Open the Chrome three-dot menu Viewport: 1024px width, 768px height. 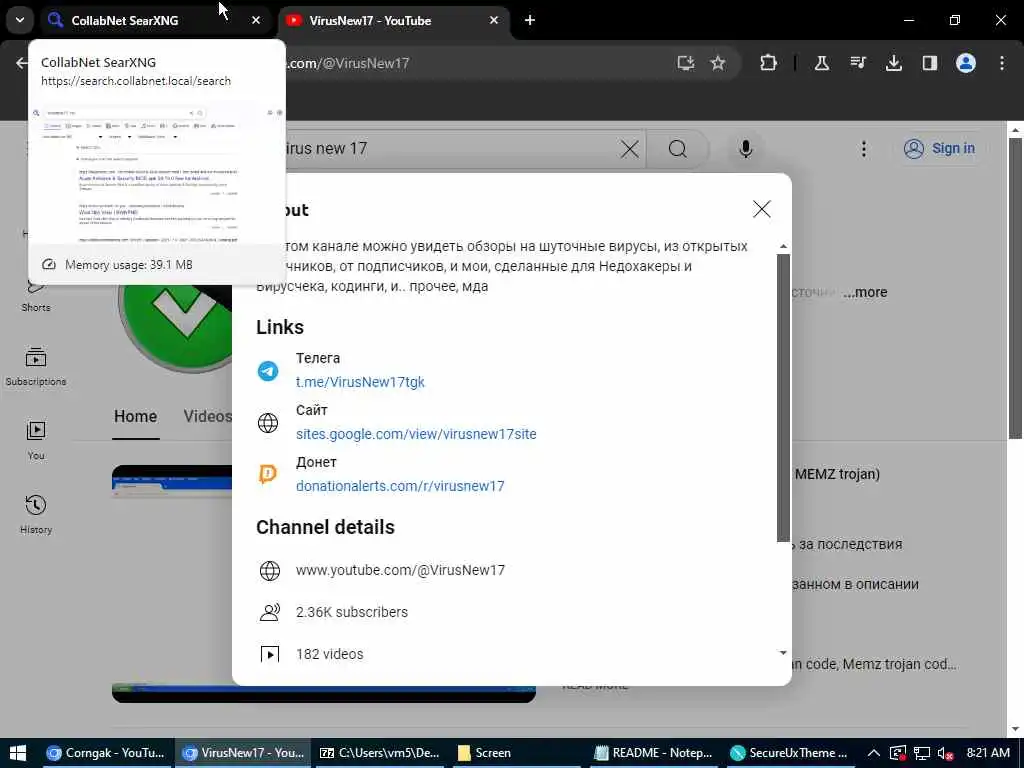[1002, 63]
